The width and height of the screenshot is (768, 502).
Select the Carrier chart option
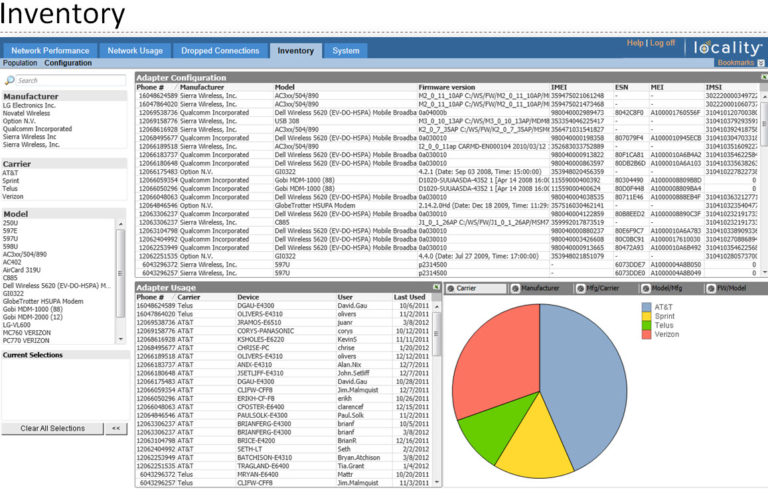pyautogui.click(x=476, y=288)
